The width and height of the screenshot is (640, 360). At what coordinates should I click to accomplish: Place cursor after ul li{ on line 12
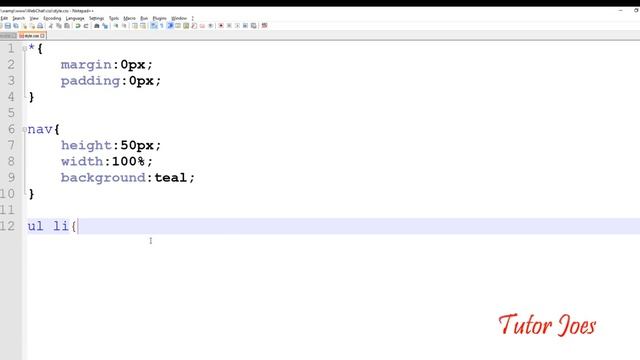78,226
